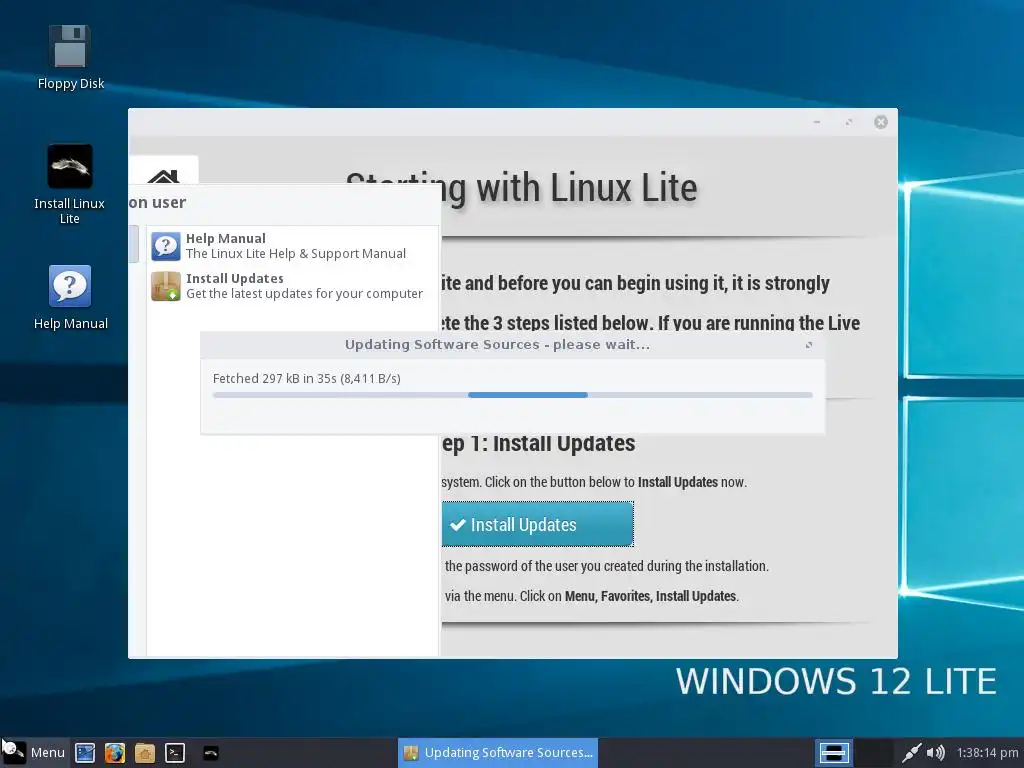Open the Menu button on the taskbar
Image resolution: width=1024 pixels, height=768 pixels.
pos(34,752)
